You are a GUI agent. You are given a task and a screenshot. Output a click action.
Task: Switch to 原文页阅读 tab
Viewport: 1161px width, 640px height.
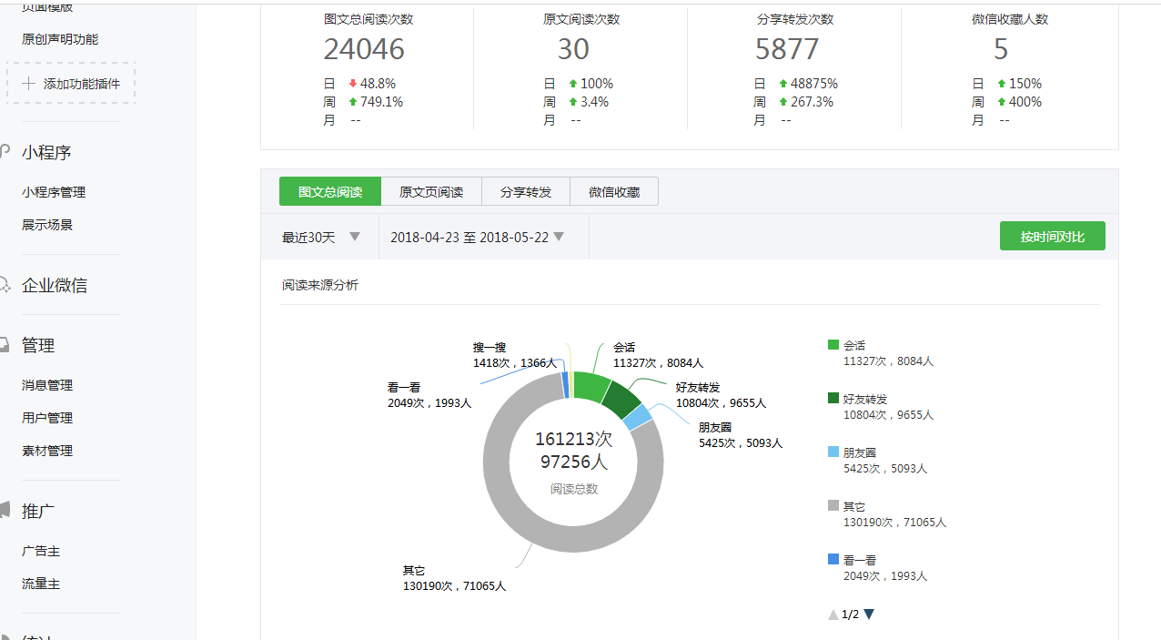tap(431, 192)
